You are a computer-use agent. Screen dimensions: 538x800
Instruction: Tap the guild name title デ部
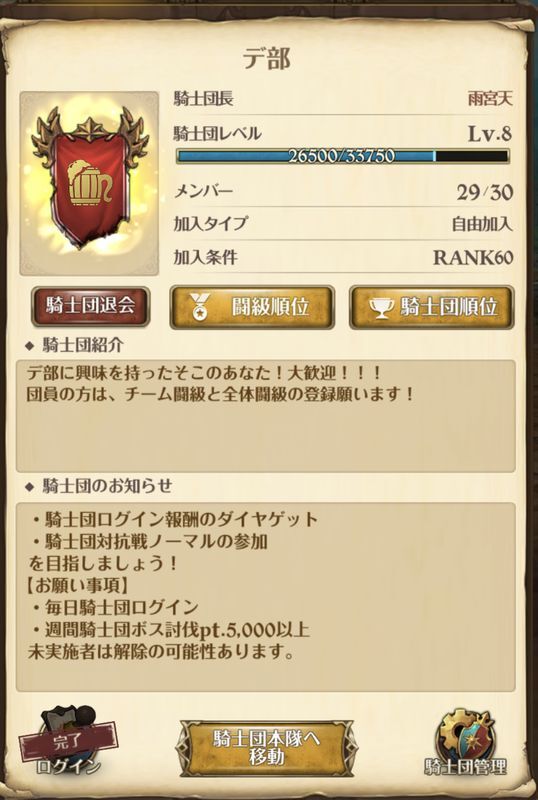(x=266, y=59)
